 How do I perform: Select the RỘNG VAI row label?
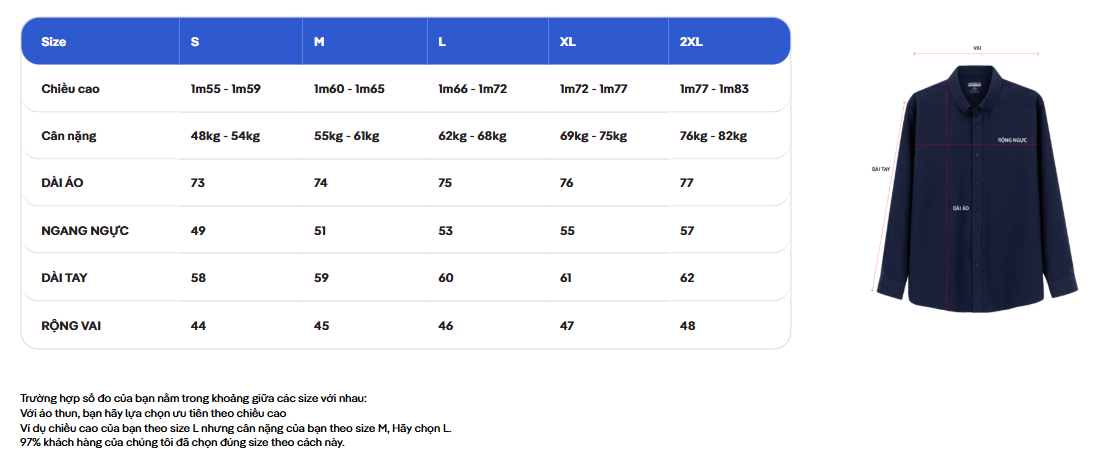(x=71, y=325)
